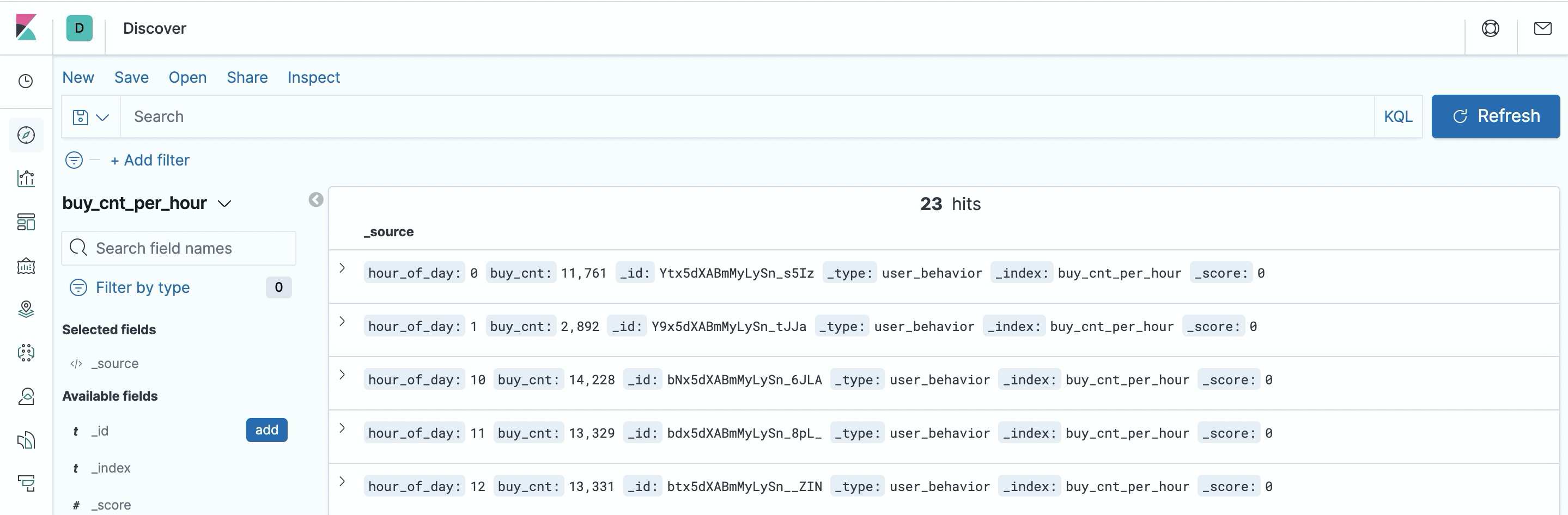Click Inspect in the top menu
The image size is (1568, 515).
click(x=313, y=77)
